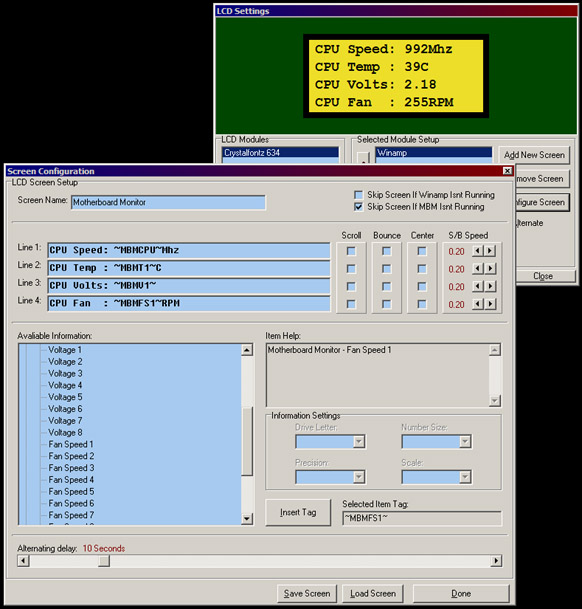Image resolution: width=582 pixels, height=609 pixels.
Task: Open the Number Size dropdown
Action: 465,442
